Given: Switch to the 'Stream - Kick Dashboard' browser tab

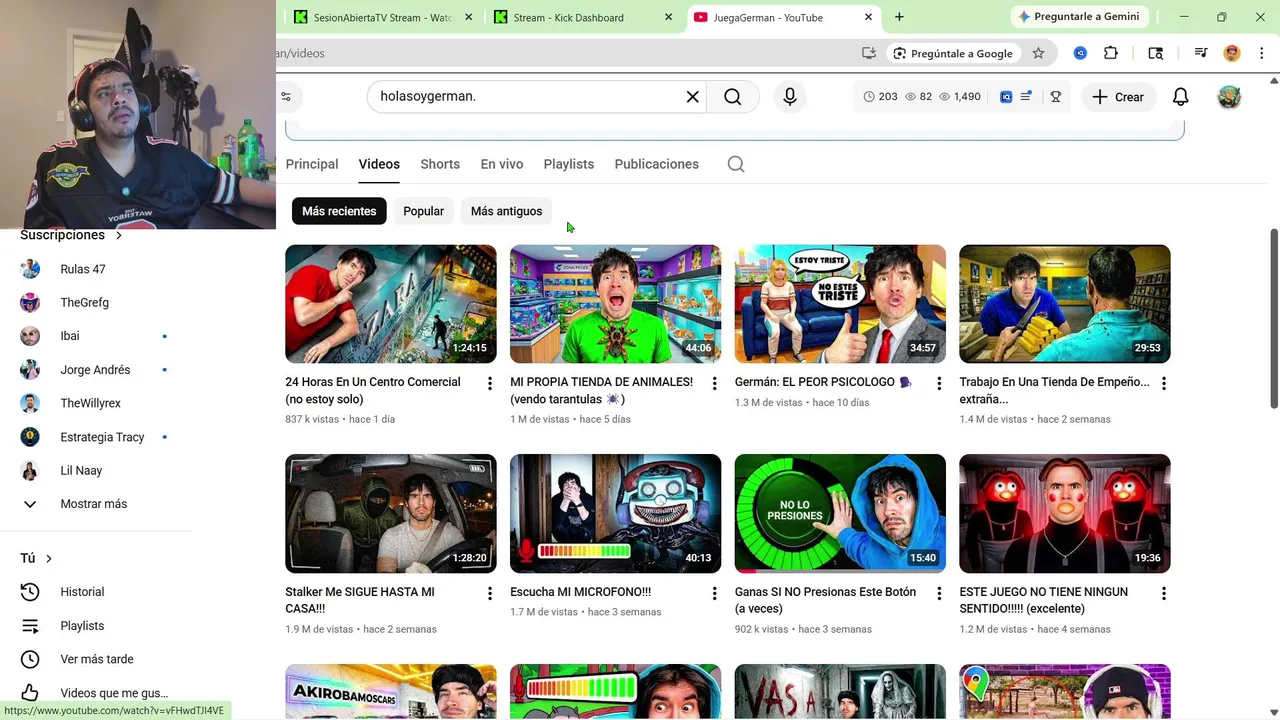Looking at the screenshot, I should pyautogui.click(x=584, y=17).
